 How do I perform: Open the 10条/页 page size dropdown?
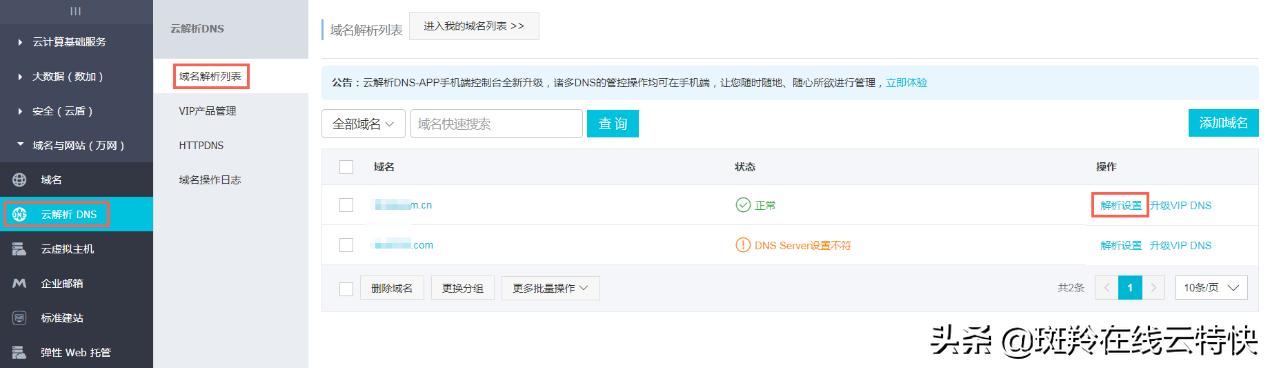(x=1212, y=288)
